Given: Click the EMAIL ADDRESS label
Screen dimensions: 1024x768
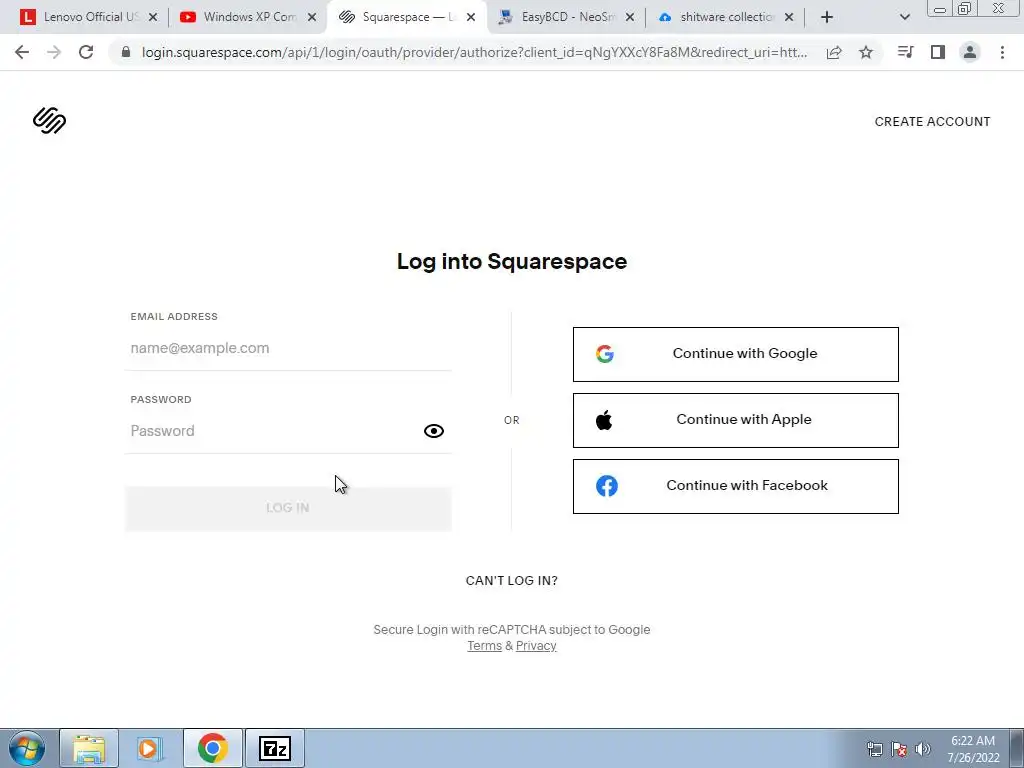Looking at the screenshot, I should (174, 317).
